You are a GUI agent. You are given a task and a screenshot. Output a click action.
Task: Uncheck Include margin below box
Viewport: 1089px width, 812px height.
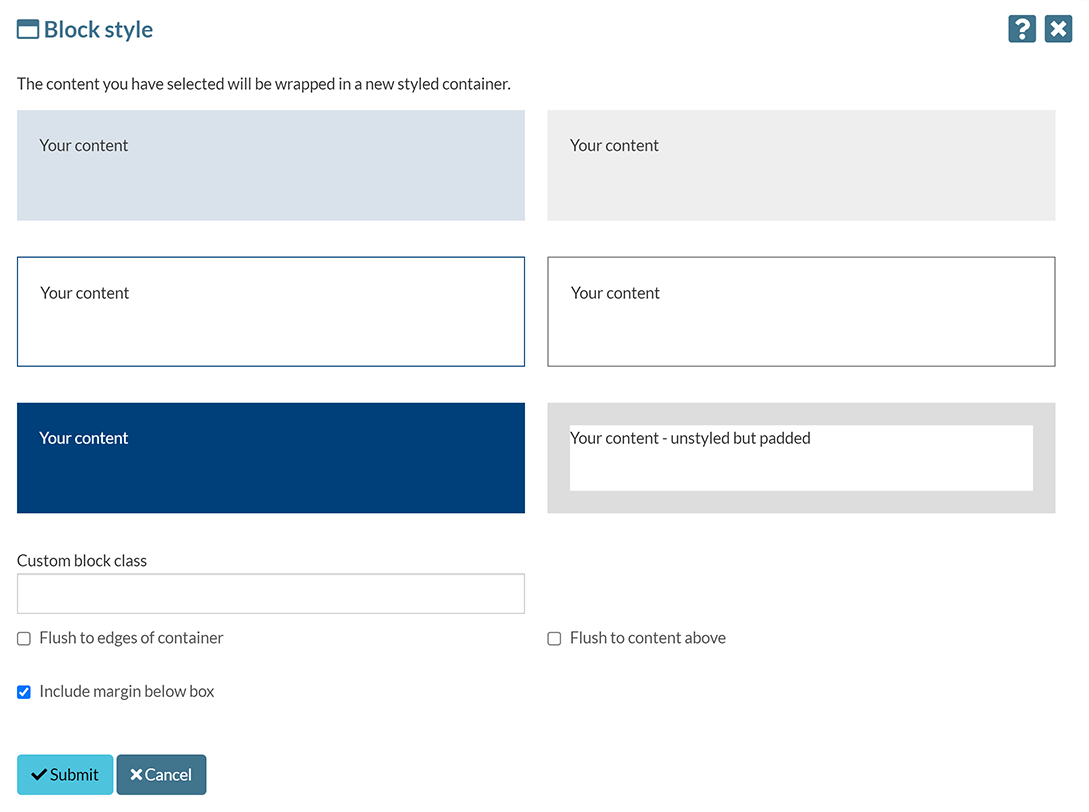tap(24, 692)
